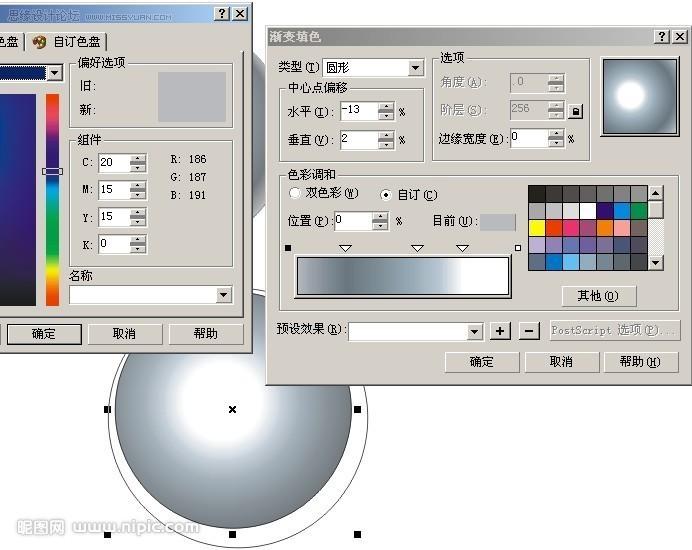Click the 其他(O) button
Image resolution: width=692 pixels, height=550 pixels.
tap(598, 296)
